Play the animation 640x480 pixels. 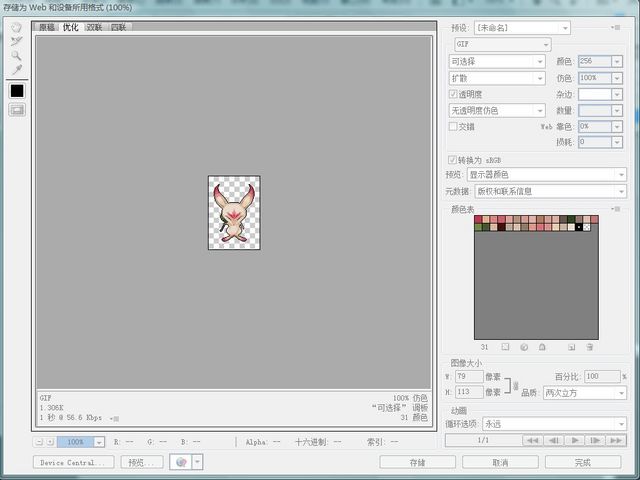[x=575, y=440]
